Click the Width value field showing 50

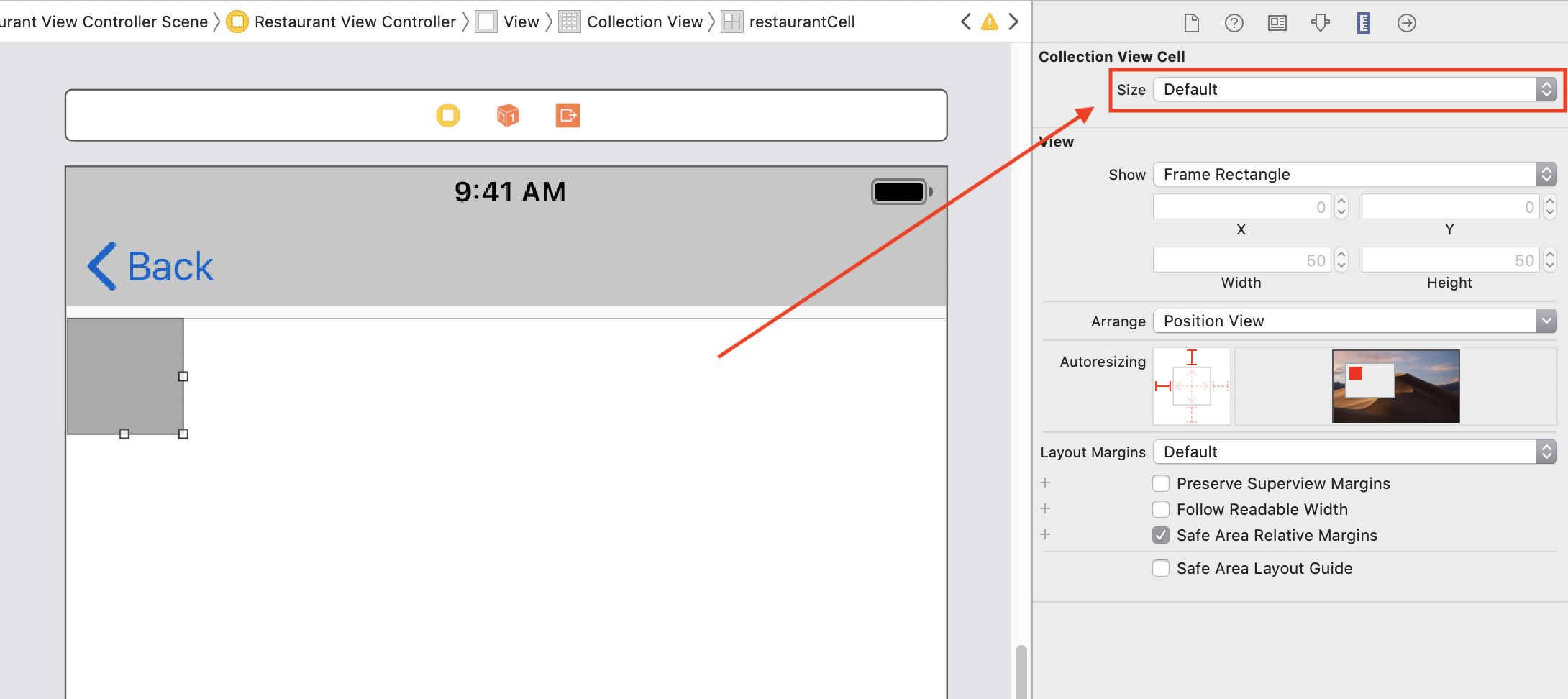click(1242, 260)
